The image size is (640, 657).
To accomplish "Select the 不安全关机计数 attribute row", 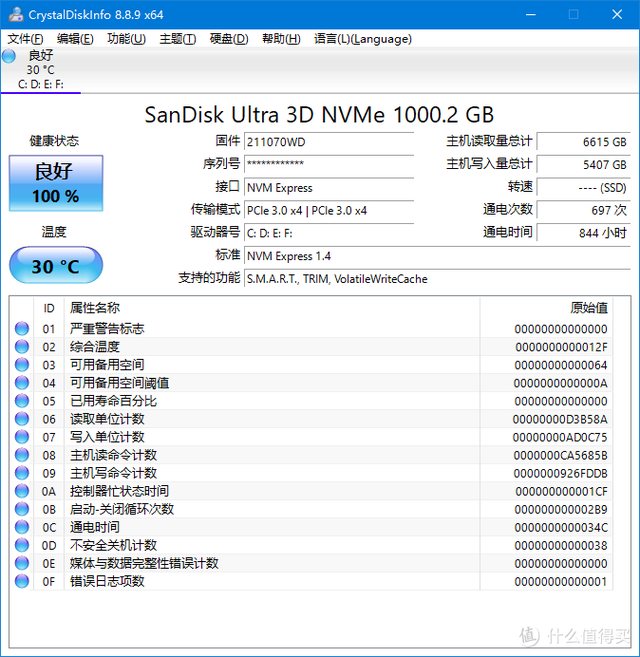I will (113, 545).
